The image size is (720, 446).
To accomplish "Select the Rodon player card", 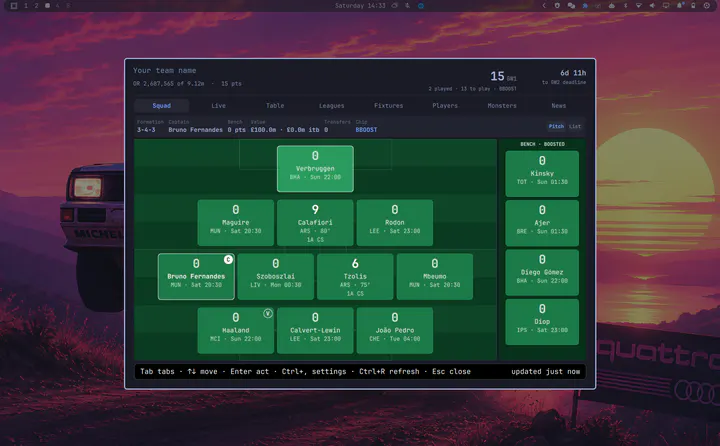I will [394, 223].
